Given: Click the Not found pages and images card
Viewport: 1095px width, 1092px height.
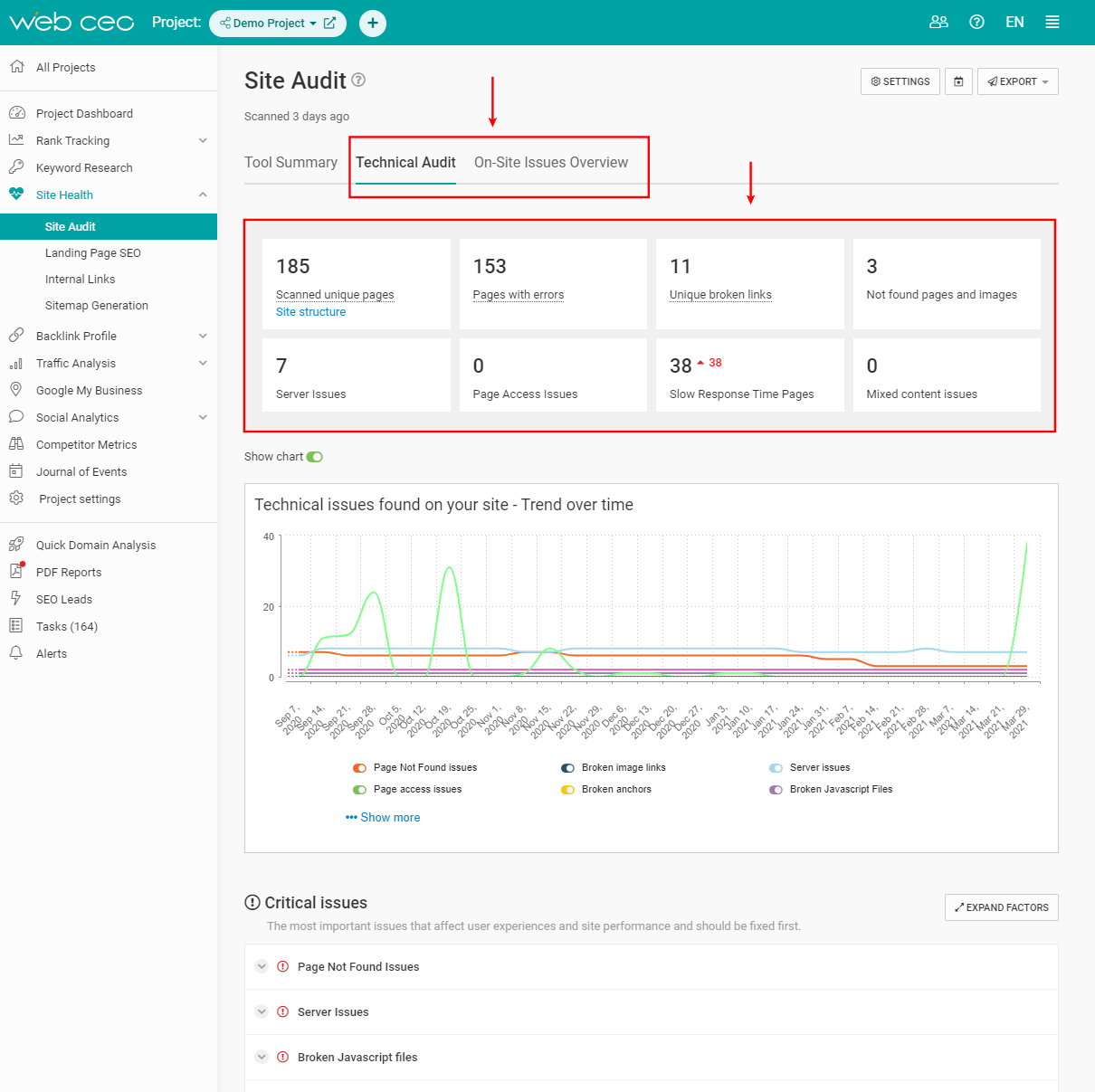Looking at the screenshot, I should tap(947, 284).
